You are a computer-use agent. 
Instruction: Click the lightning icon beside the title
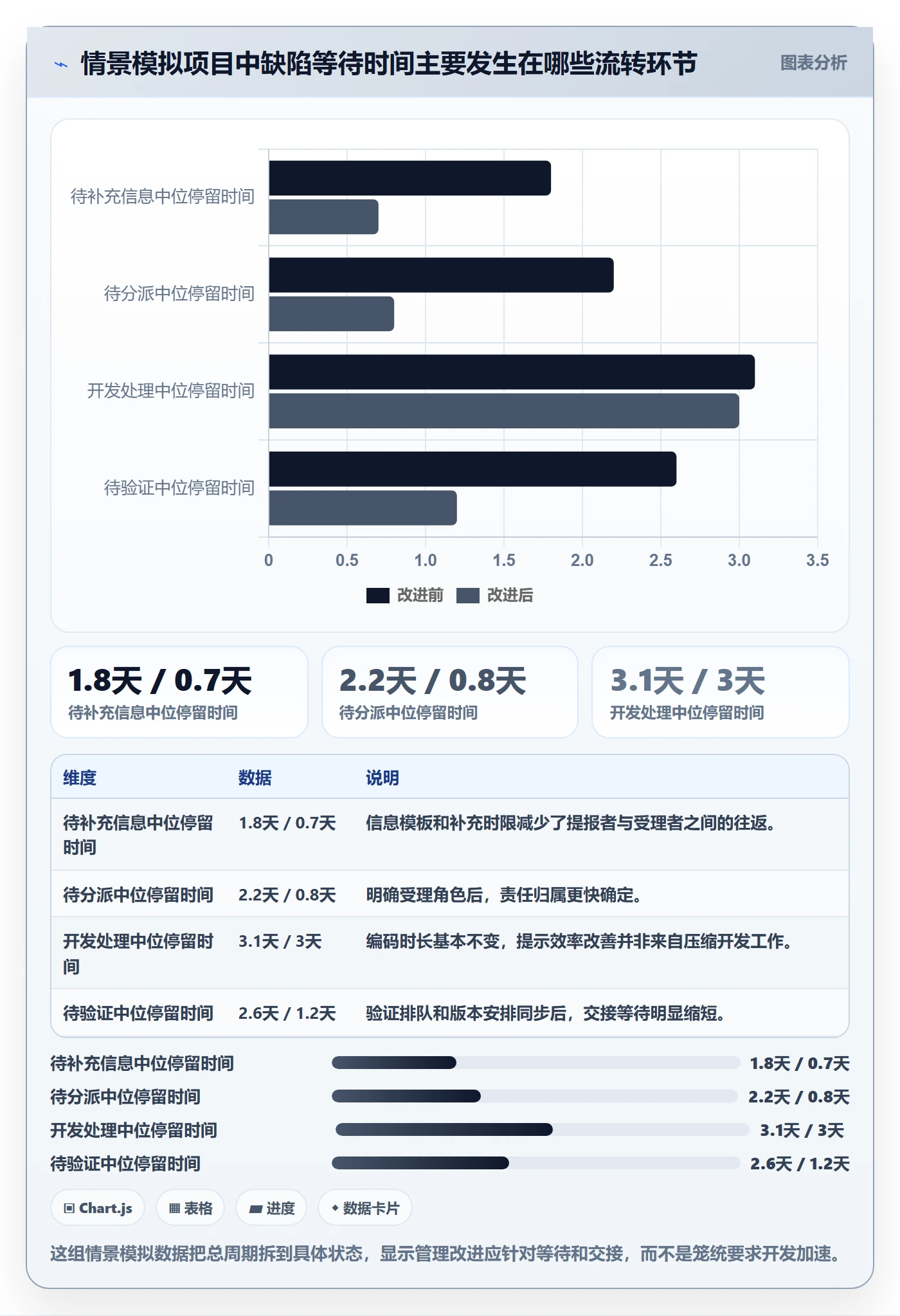pos(61,64)
